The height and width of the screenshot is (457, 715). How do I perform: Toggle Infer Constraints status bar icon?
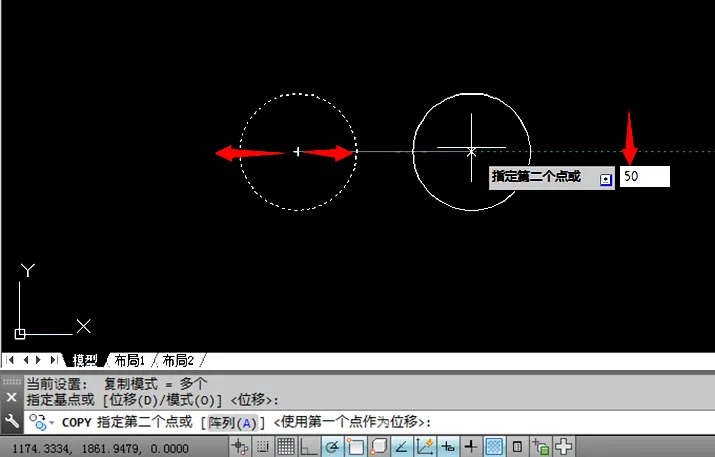click(241, 447)
